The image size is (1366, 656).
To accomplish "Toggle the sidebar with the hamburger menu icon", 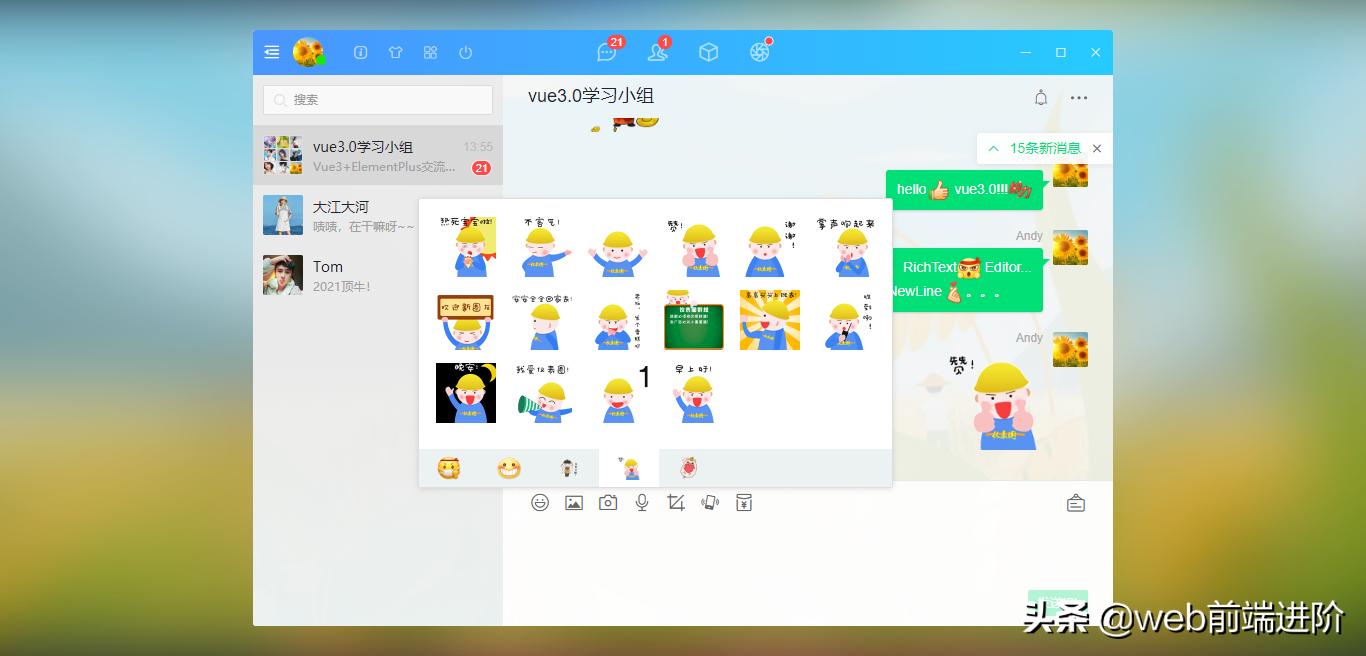I will click(x=271, y=52).
